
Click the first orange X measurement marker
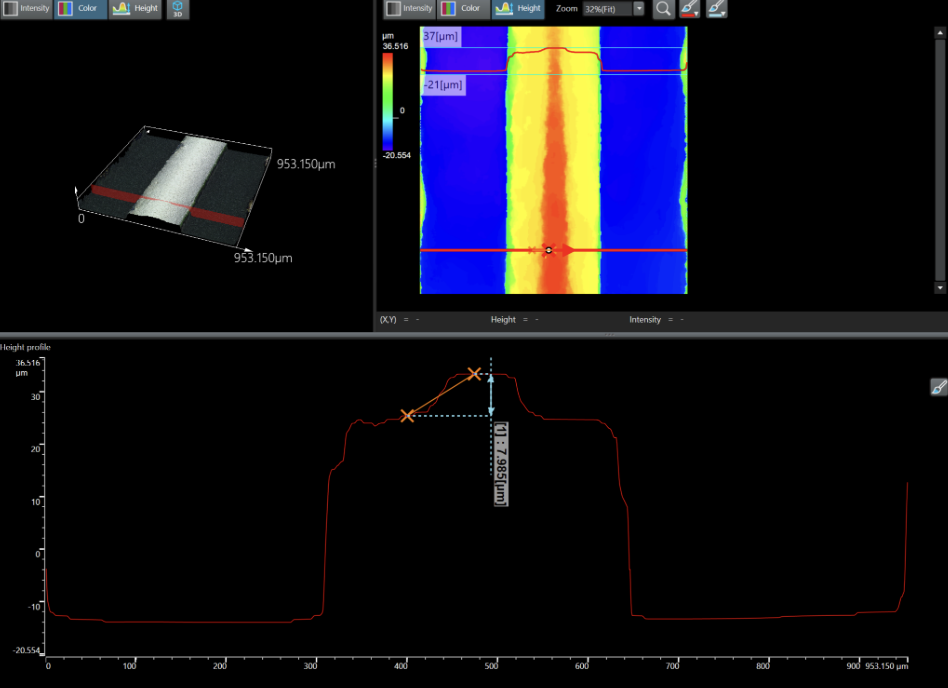(407, 415)
